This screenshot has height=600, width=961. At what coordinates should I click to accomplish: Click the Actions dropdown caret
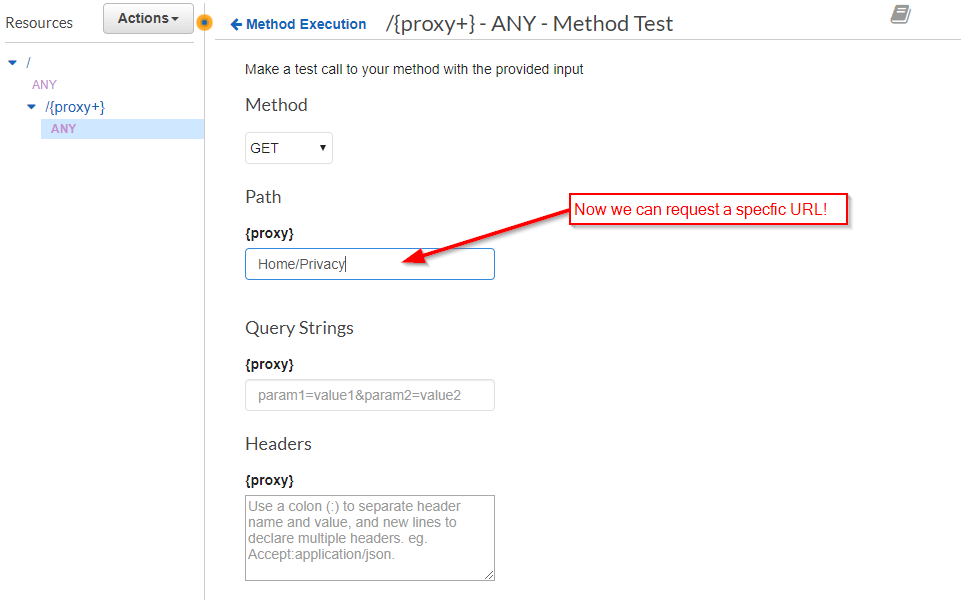[x=173, y=18]
